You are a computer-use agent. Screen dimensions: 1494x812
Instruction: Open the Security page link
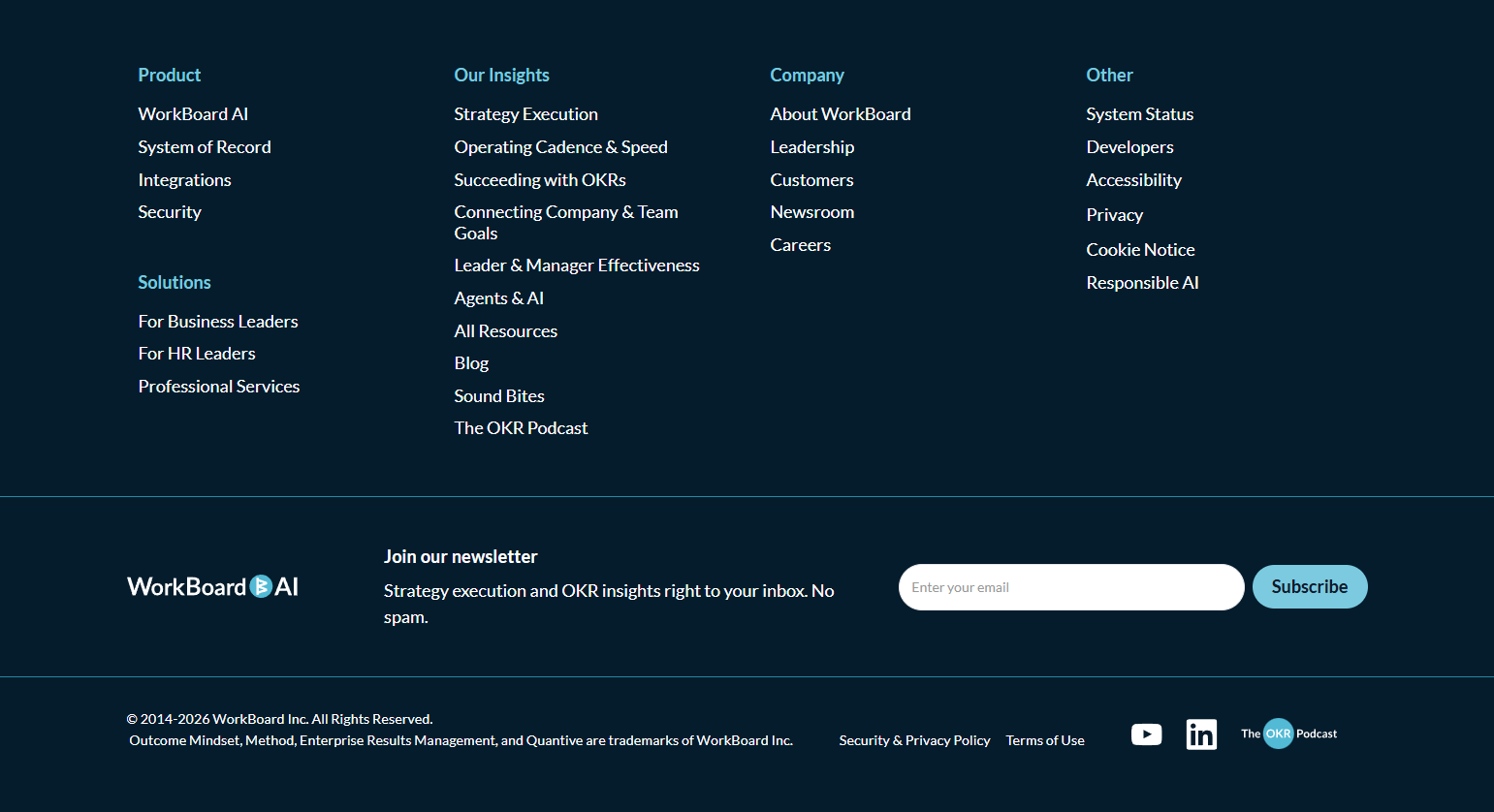click(x=170, y=211)
